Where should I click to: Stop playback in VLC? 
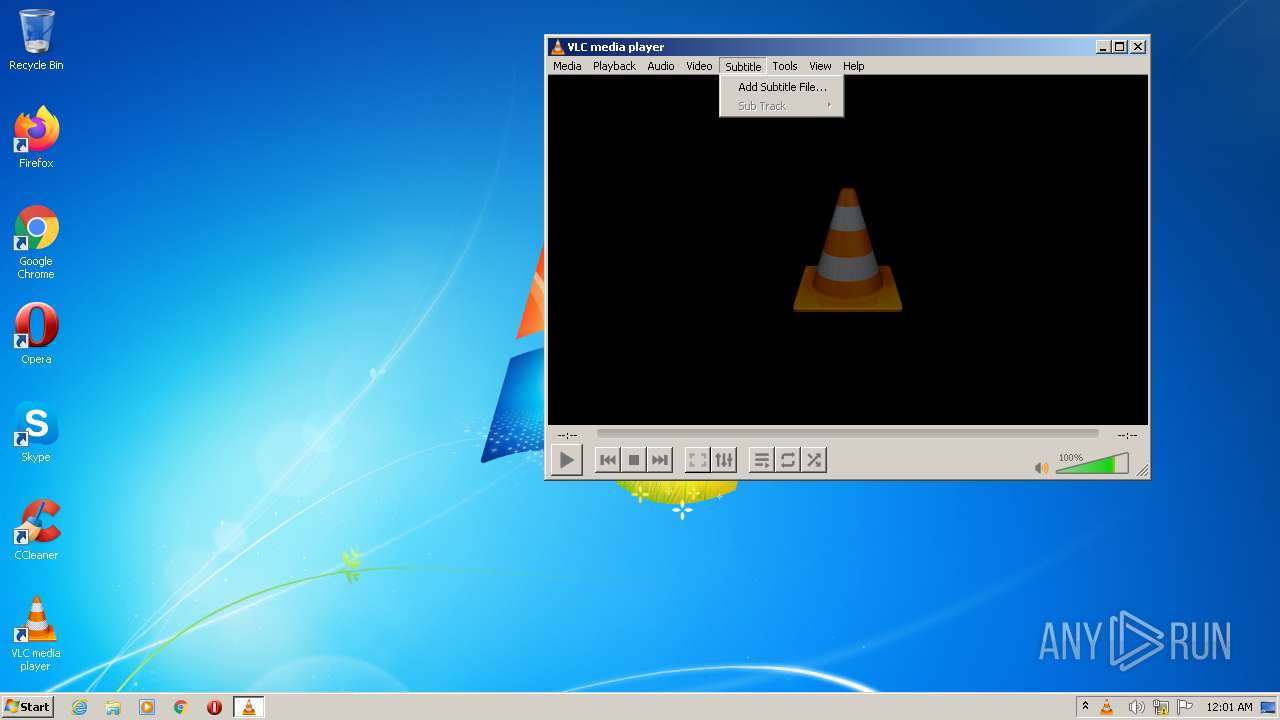pyautogui.click(x=633, y=460)
